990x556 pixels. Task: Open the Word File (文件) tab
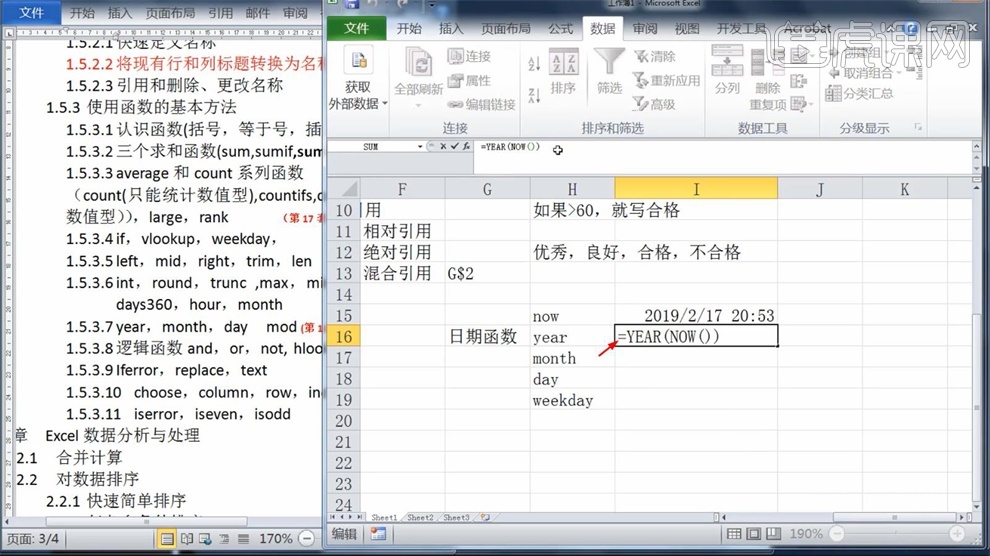pos(31,12)
